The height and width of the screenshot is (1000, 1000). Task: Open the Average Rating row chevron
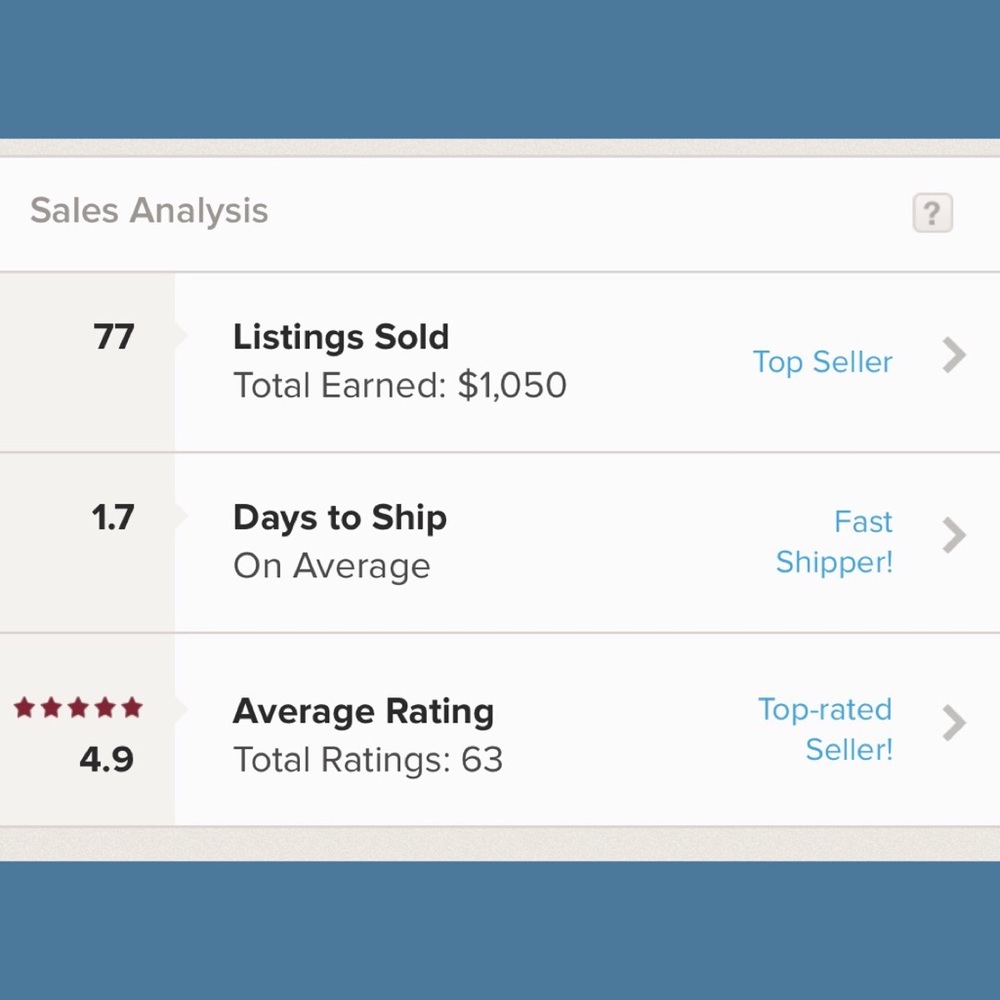tap(955, 722)
